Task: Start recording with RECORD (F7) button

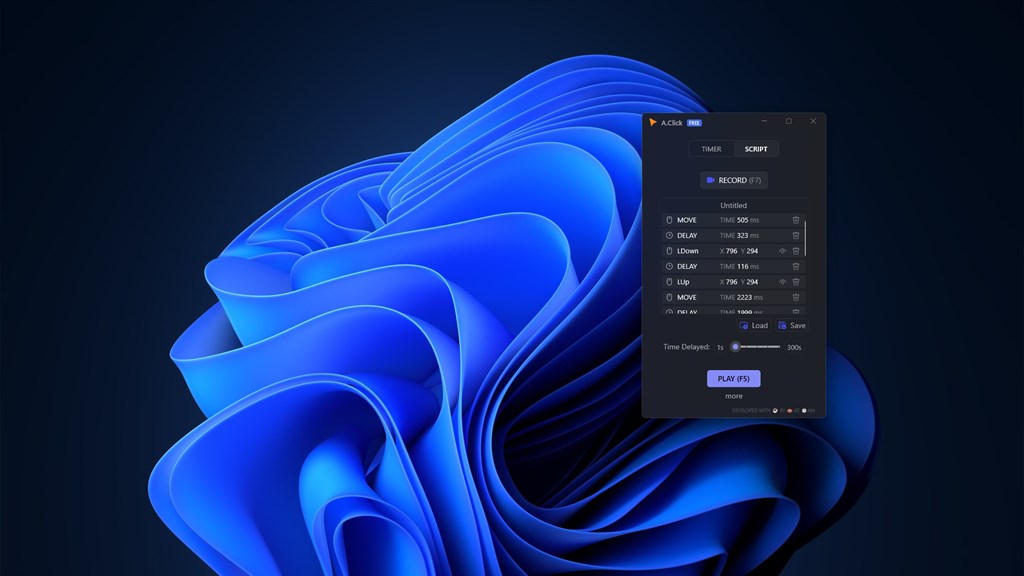Action: pos(733,180)
